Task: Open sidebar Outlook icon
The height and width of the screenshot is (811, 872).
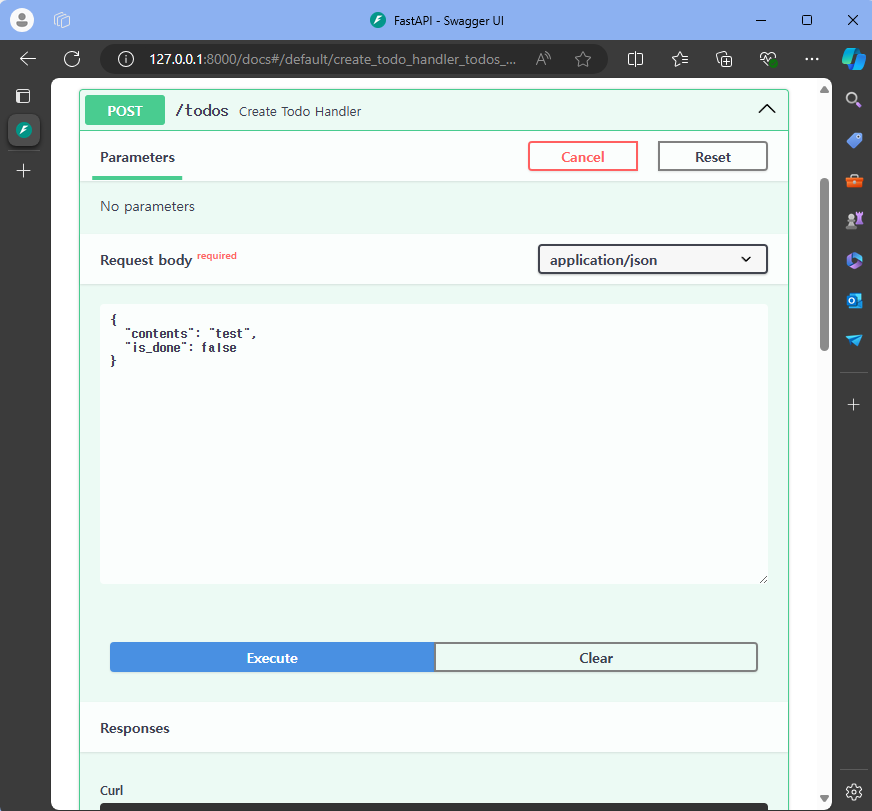Action: pos(854,300)
